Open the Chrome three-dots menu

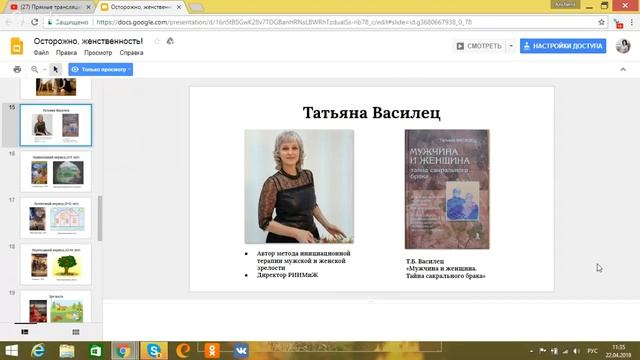click(632, 22)
